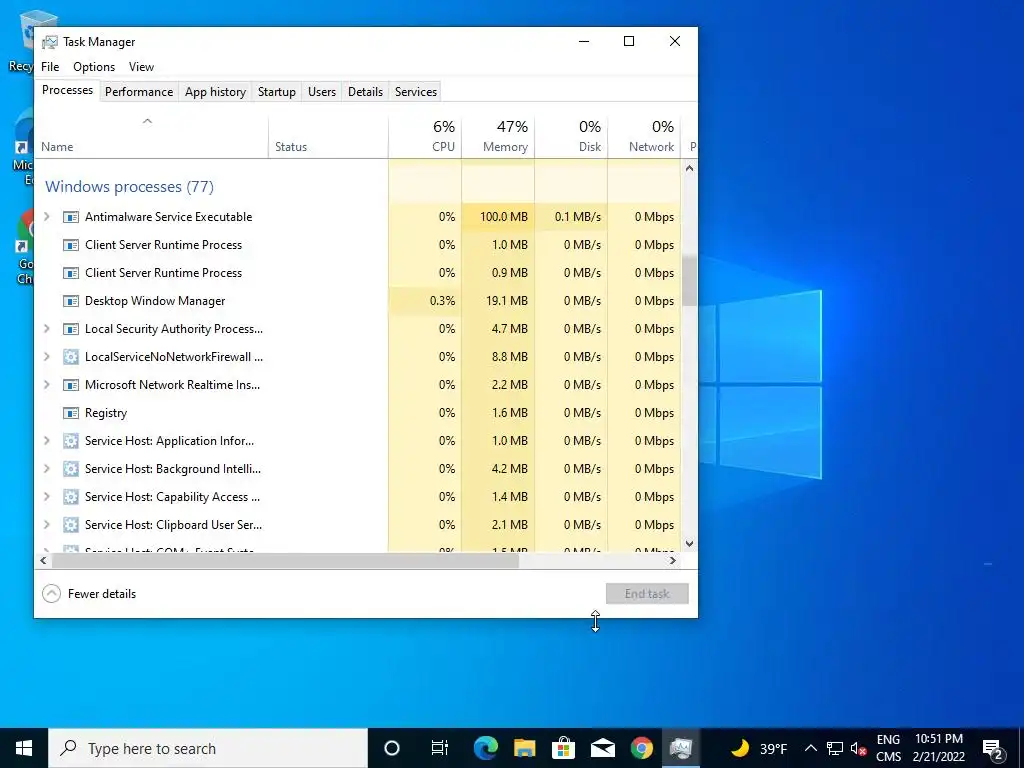Open the Windows Start menu
1024x768 pixels.
coord(24,748)
